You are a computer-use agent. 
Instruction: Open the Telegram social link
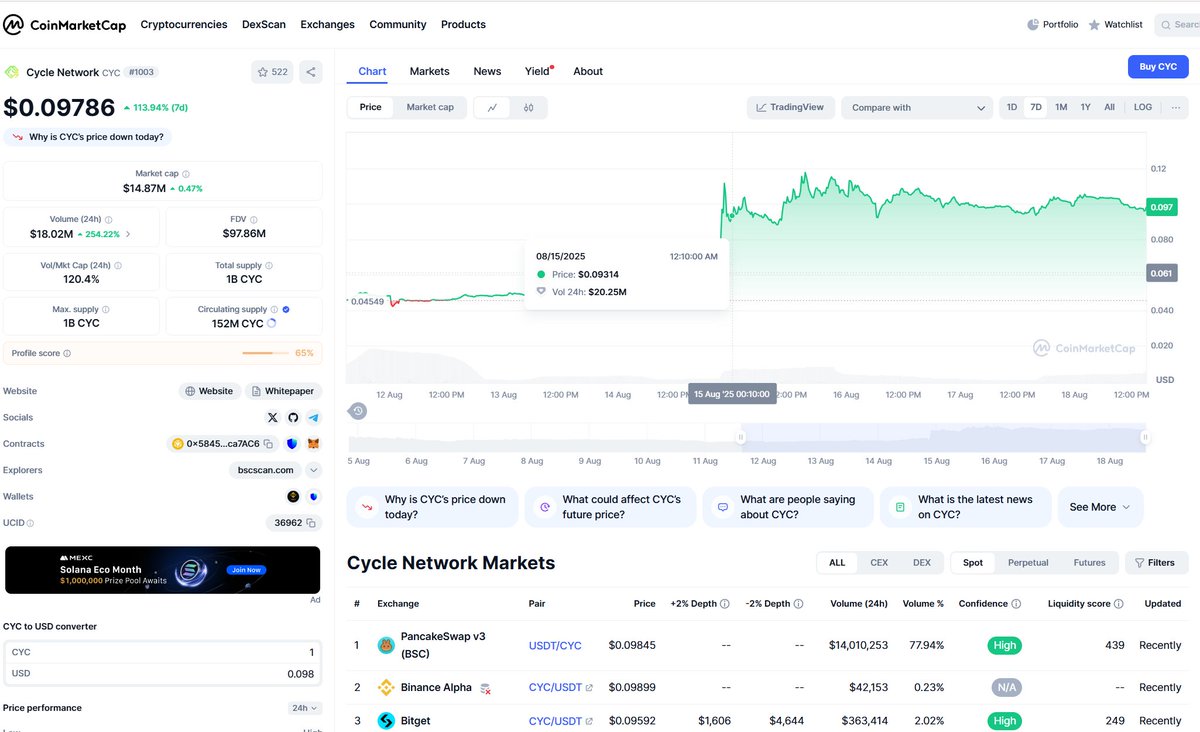(313, 417)
